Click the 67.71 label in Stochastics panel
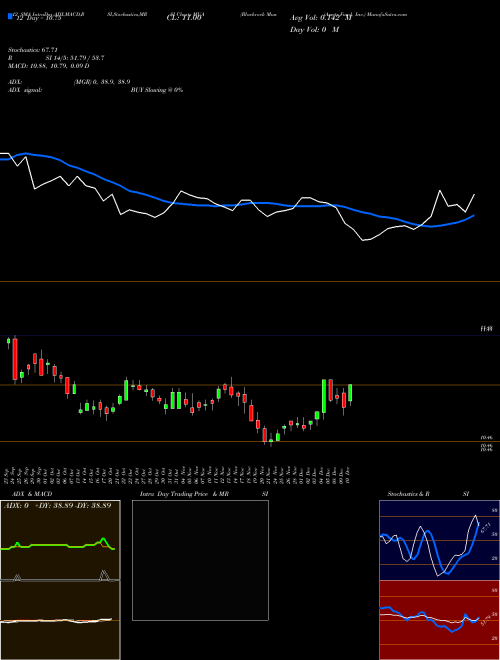The height and width of the screenshot is (660, 500). (x=486, y=527)
